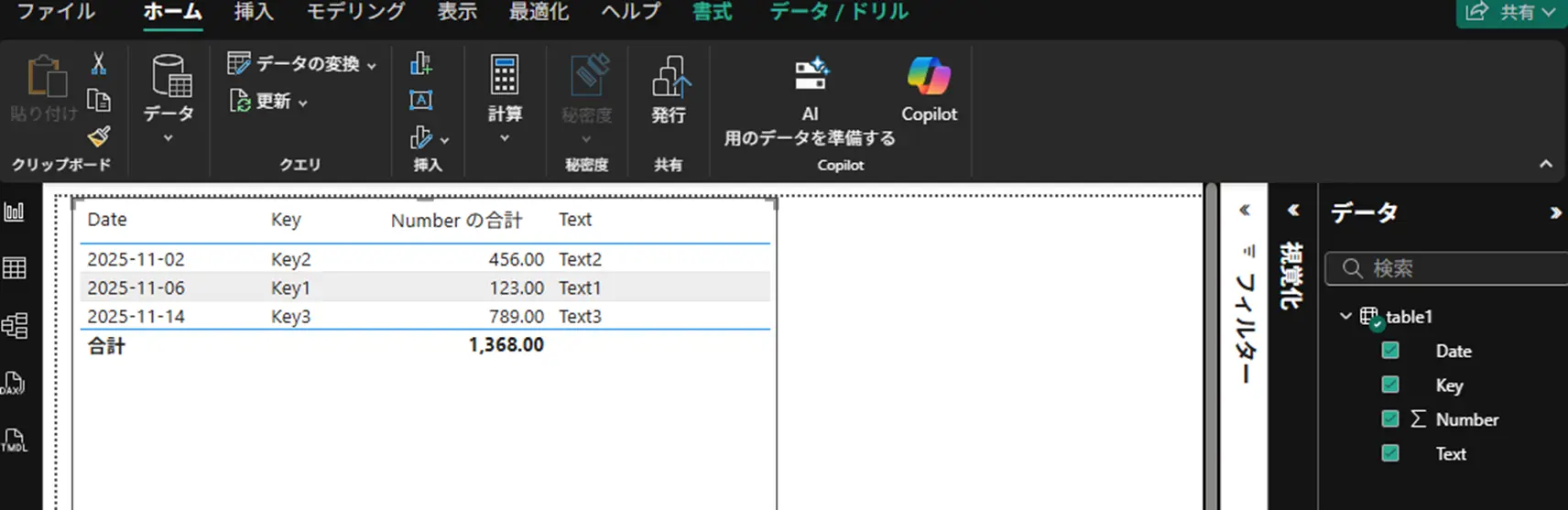Open the Report view icon in left sidebar
The image size is (1568, 510).
[x=15, y=212]
